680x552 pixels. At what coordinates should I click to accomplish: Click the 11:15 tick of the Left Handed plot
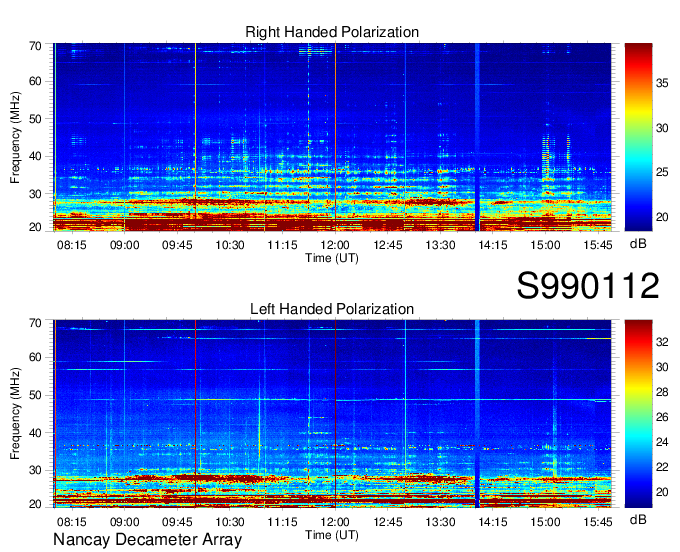click(x=282, y=522)
